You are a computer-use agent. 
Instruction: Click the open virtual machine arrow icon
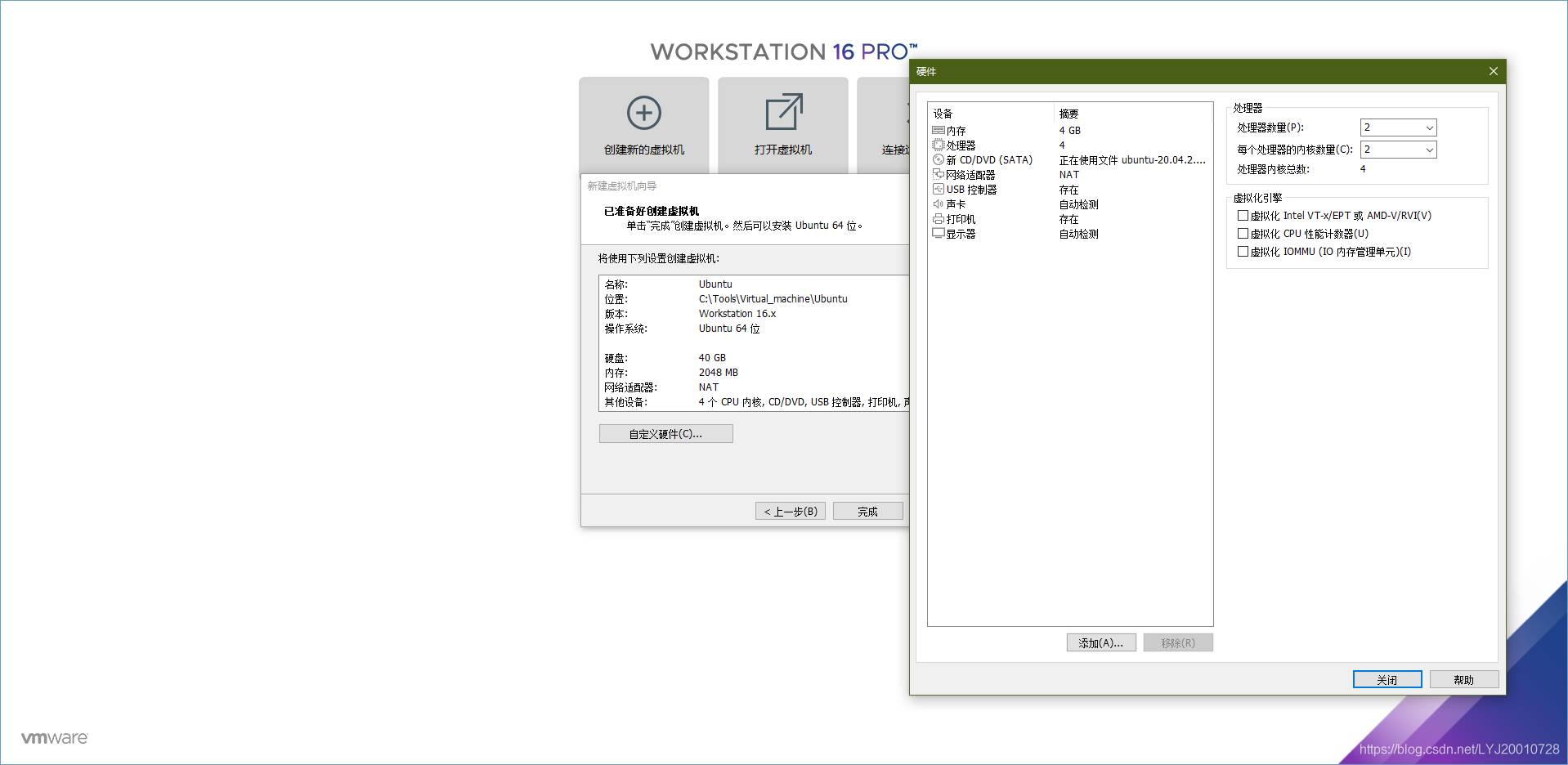click(x=783, y=112)
